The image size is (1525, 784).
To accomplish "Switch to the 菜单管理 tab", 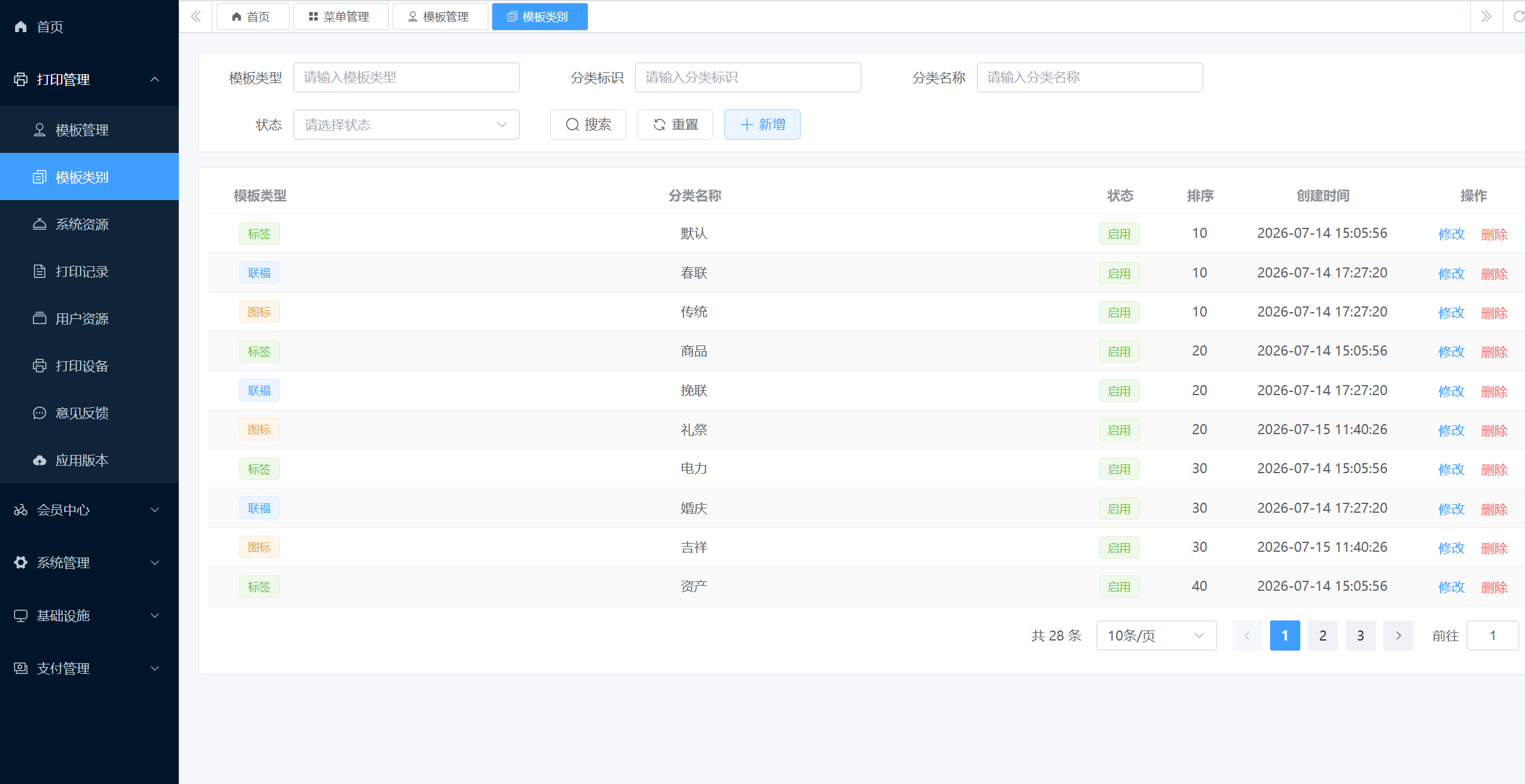I will (340, 16).
